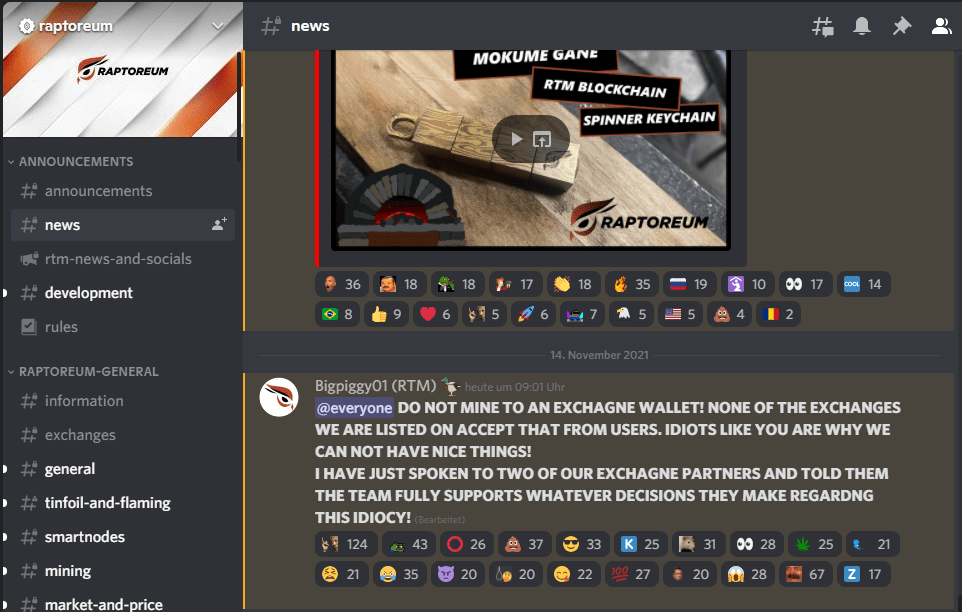Viewport: 962px width, 612px height.
Task: Open notification settings bell icon
Action: 862,26
